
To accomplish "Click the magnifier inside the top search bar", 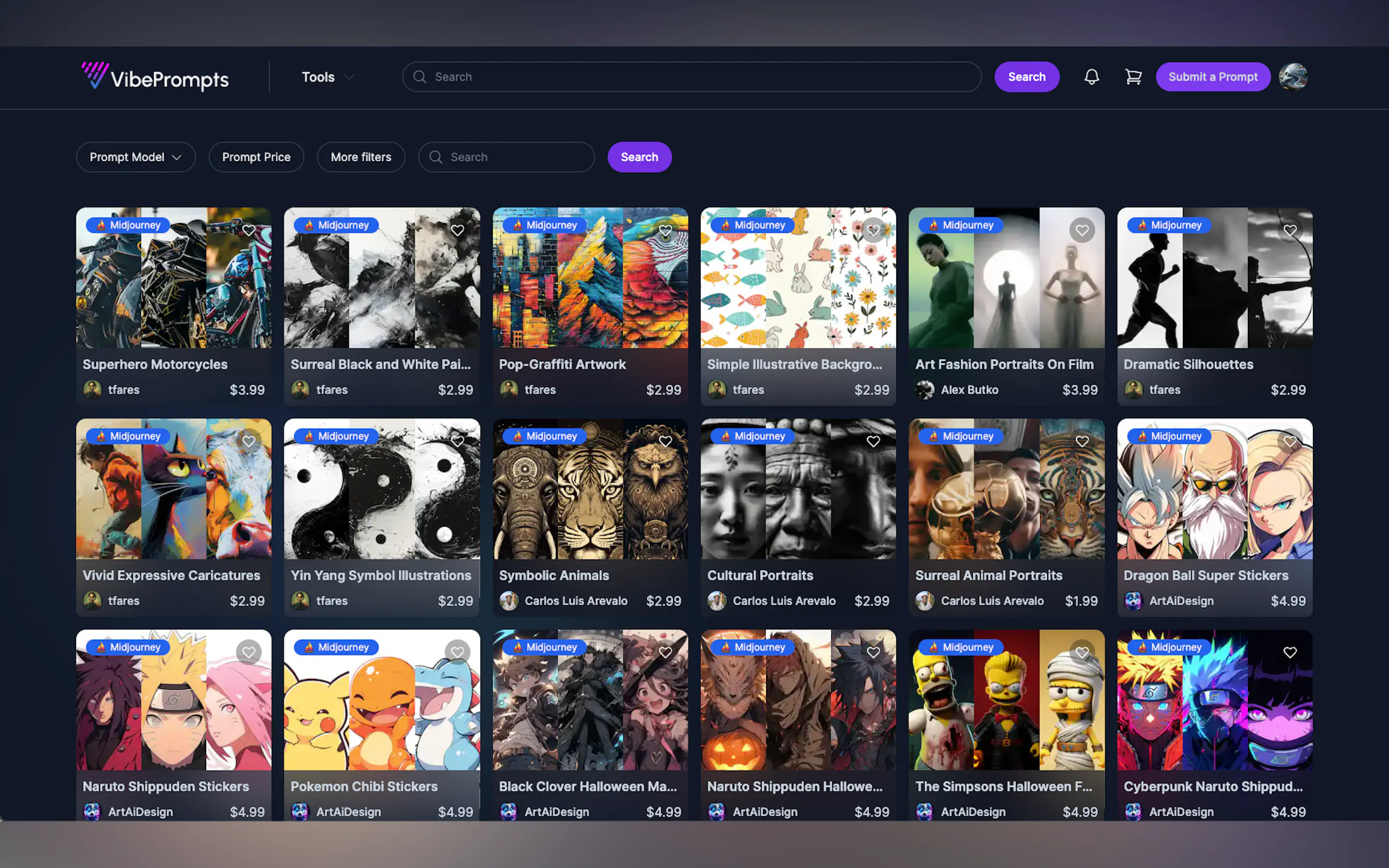I will 420,77.
